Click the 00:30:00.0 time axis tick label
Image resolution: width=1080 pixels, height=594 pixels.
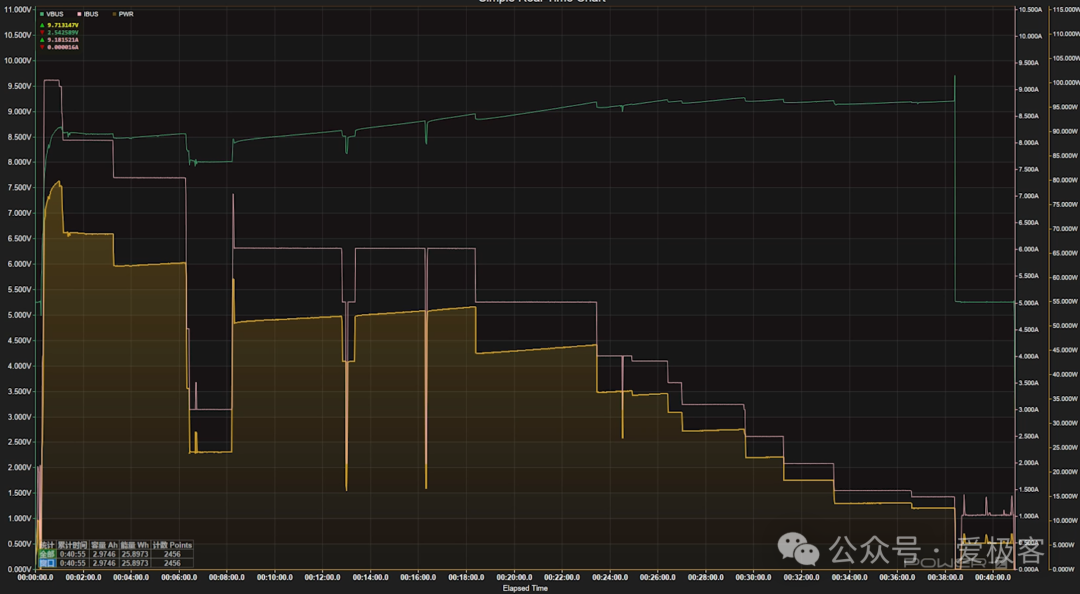point(753,577)
